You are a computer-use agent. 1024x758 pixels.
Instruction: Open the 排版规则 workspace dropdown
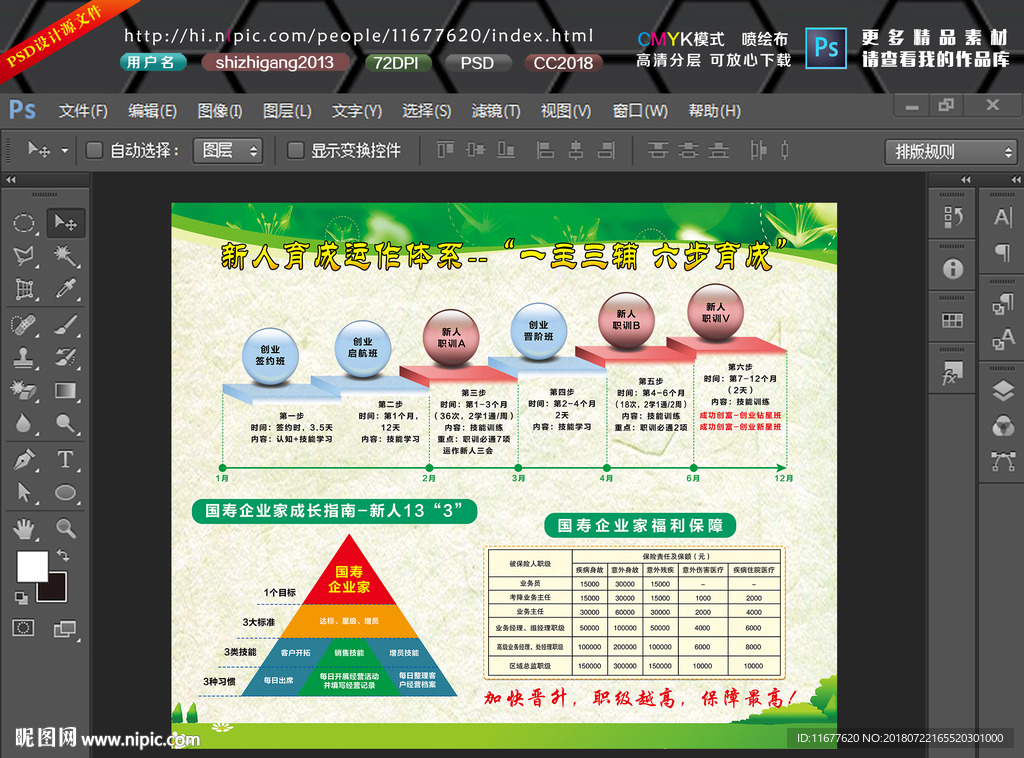(952, 152)
